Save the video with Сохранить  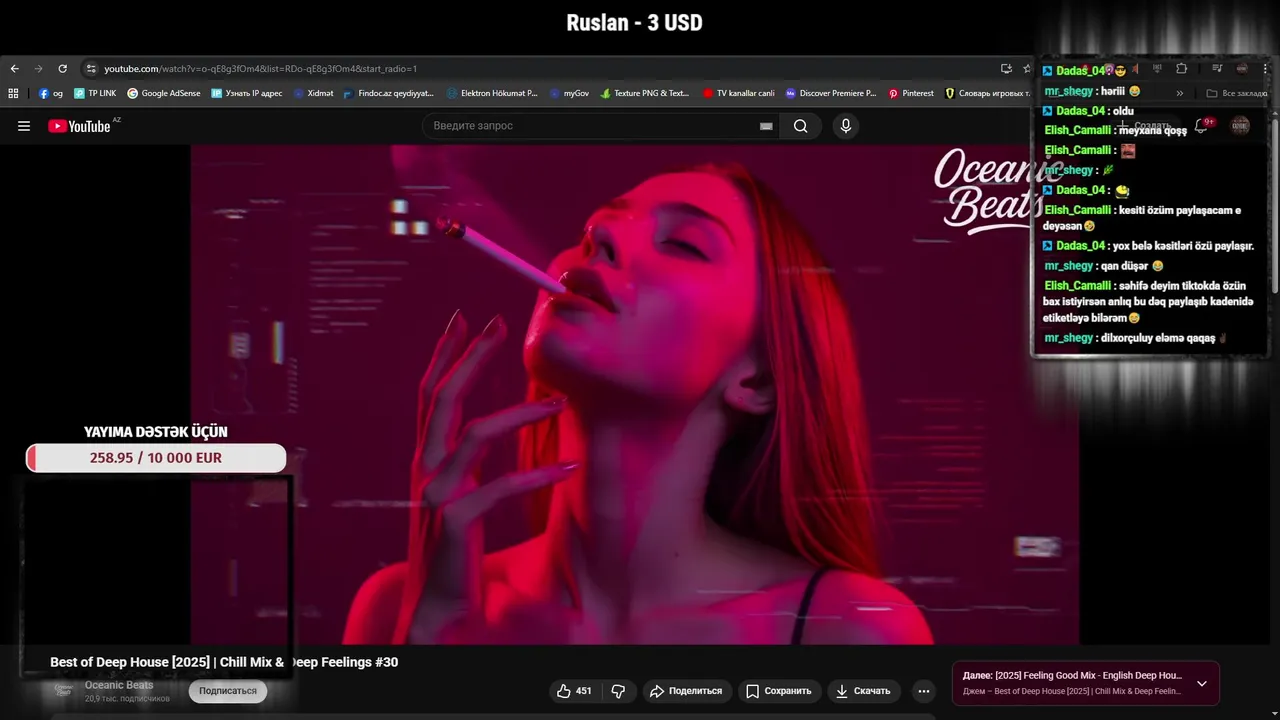[779, 691]
